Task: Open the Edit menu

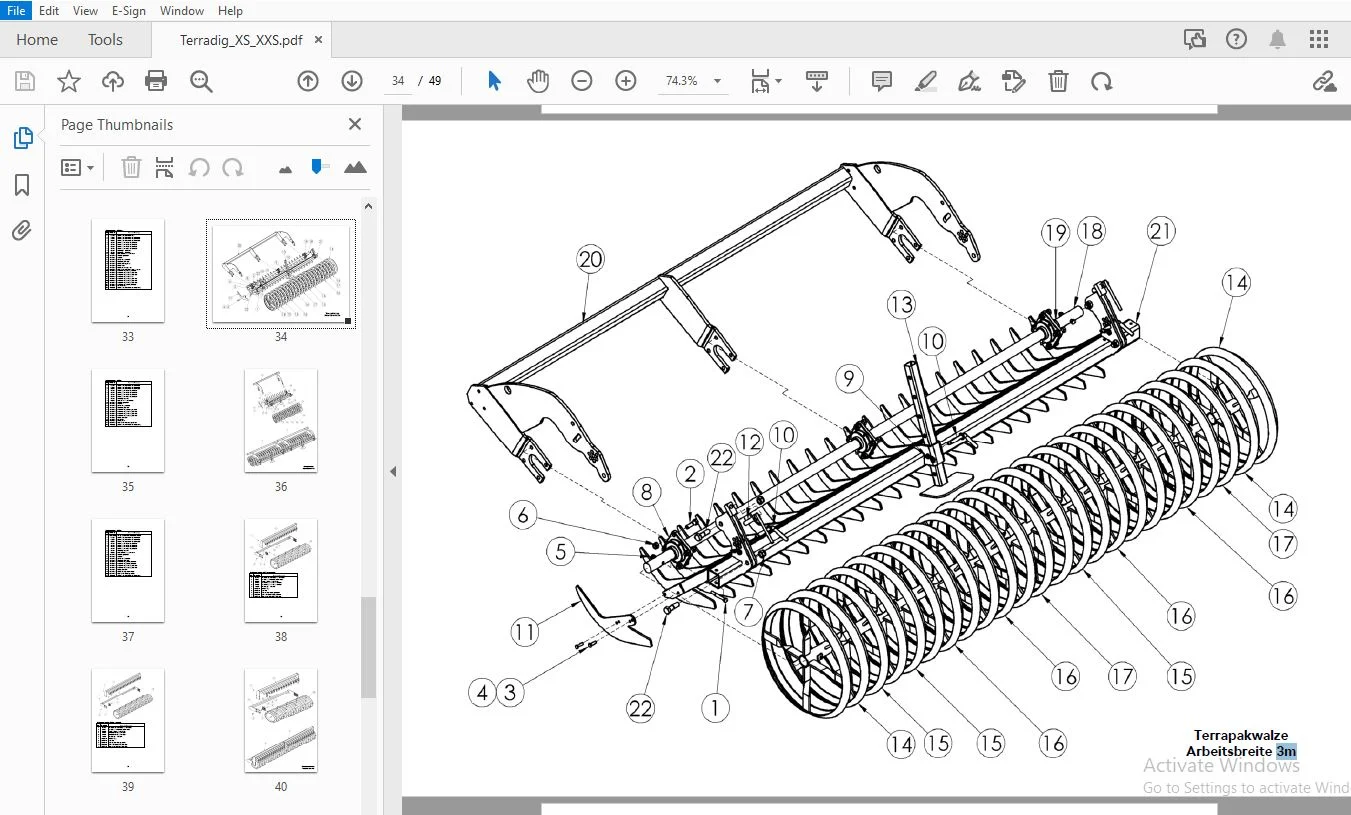Action: coord(49,11)
